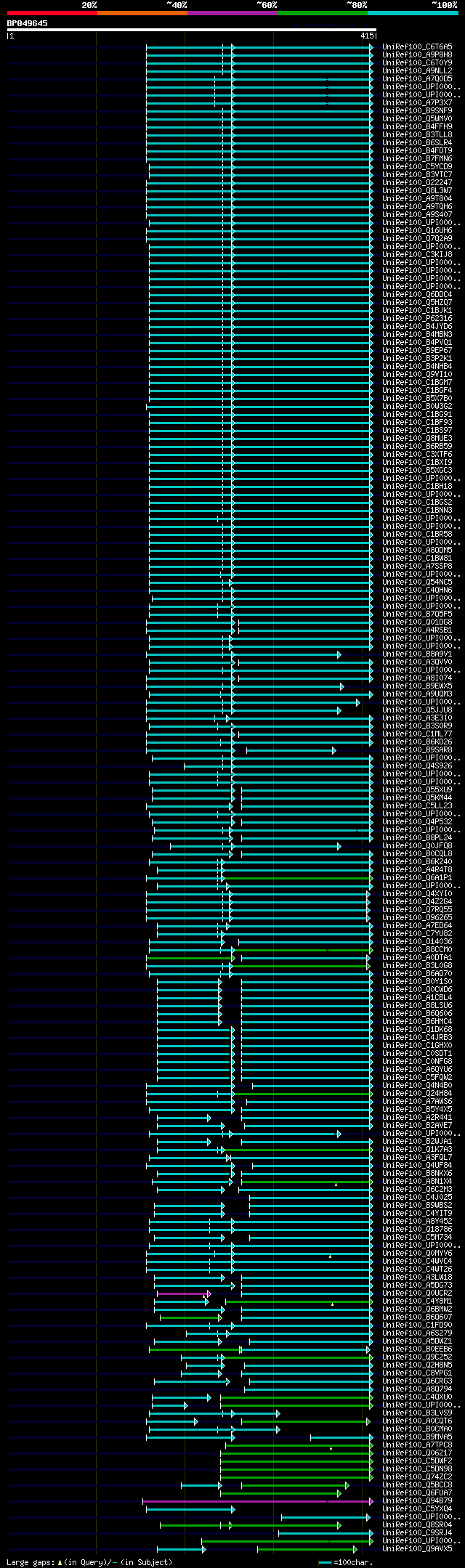Select hit label UniRef100_Q0MYV6
Image resolution: width=465 pixels, height=1568 pixels.
tap(417, 1253)
